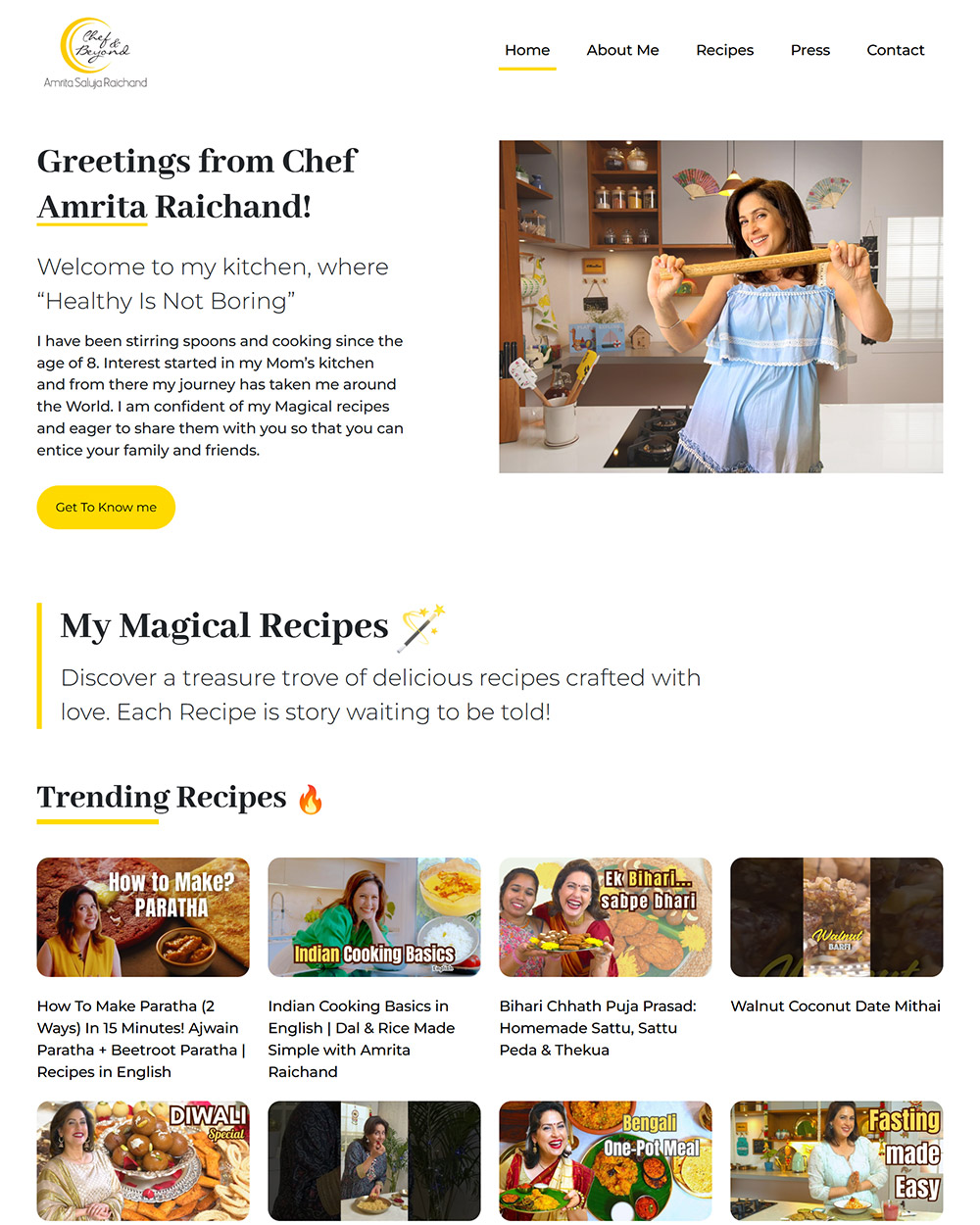Open the Bengali One-Pot Meal thumbnail
Screen dimensions: 980x1225
click(606, 1160)
